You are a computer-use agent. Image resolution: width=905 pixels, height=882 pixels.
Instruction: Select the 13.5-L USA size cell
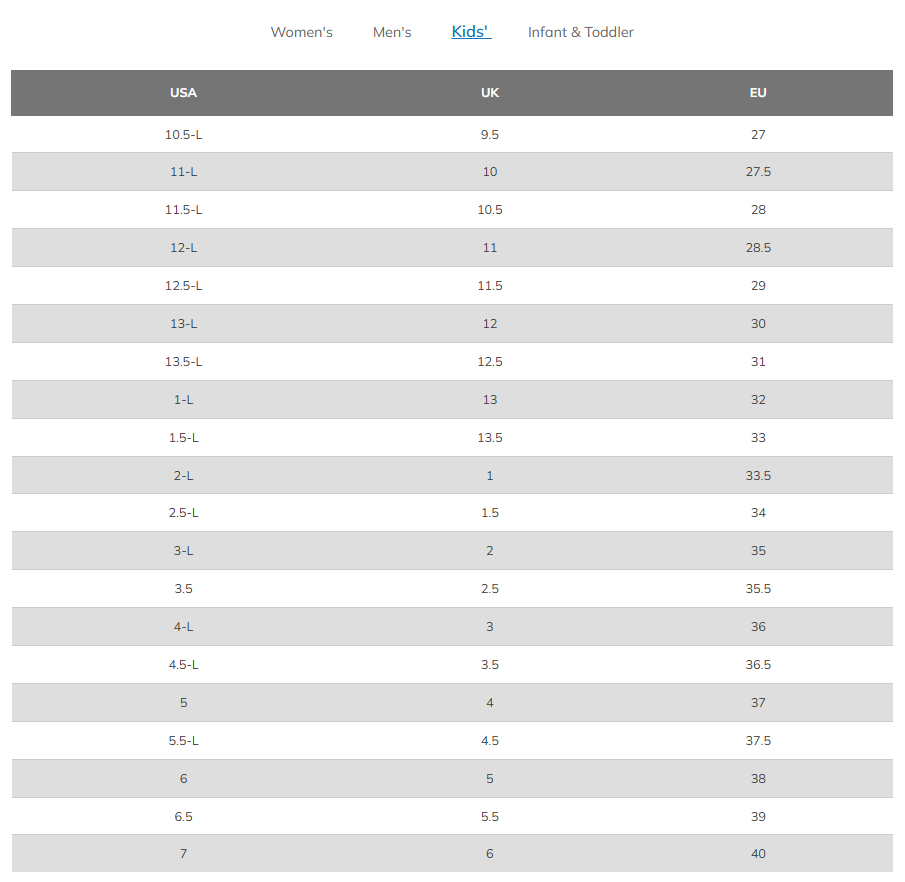[x=183, y=362]
